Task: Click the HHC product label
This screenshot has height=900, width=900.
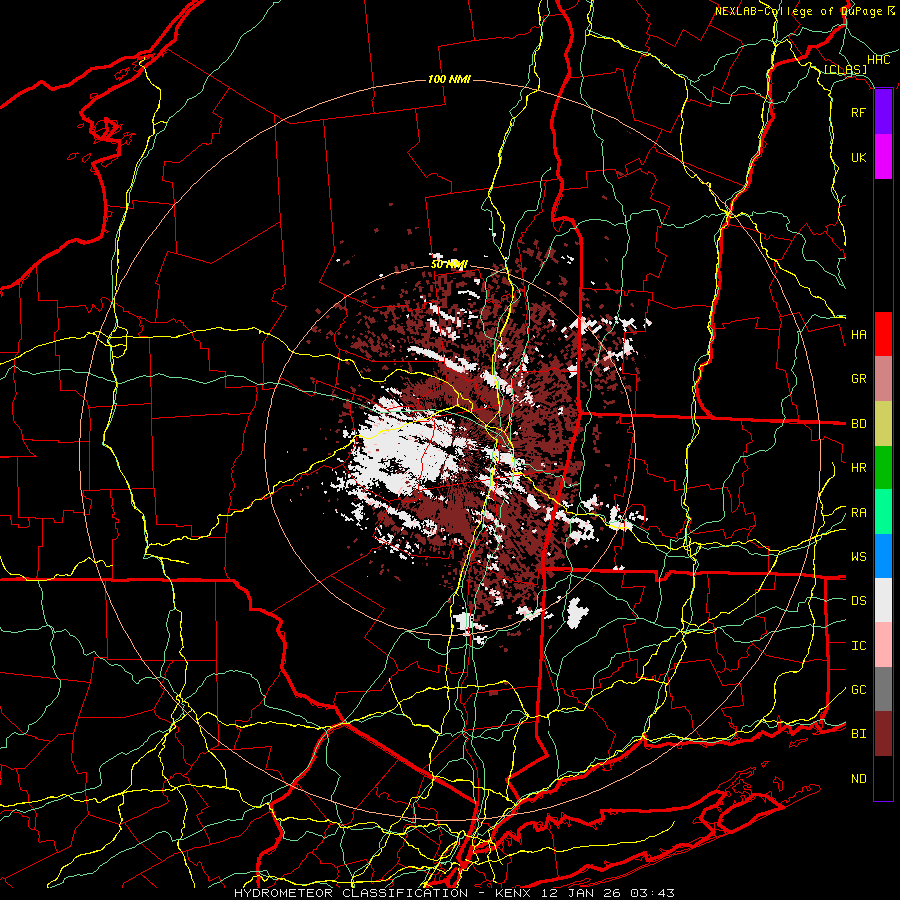Action: (878, 60)
